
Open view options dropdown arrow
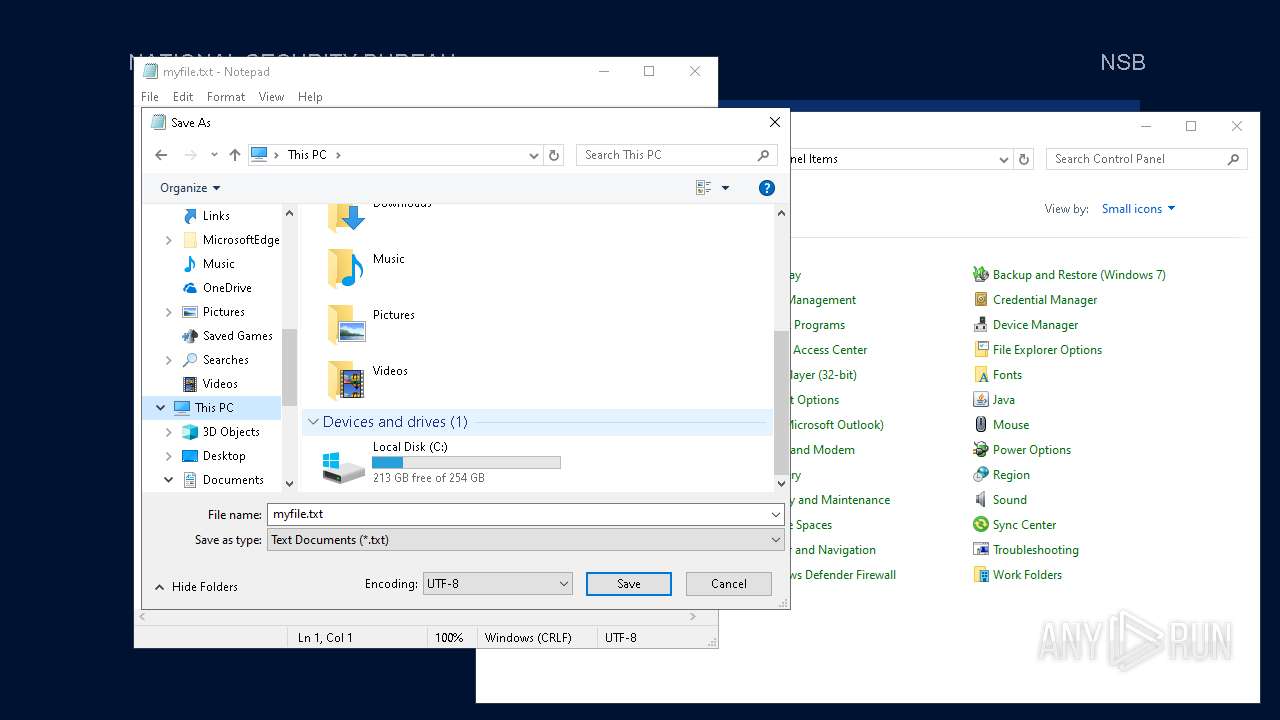pos(726,188)
